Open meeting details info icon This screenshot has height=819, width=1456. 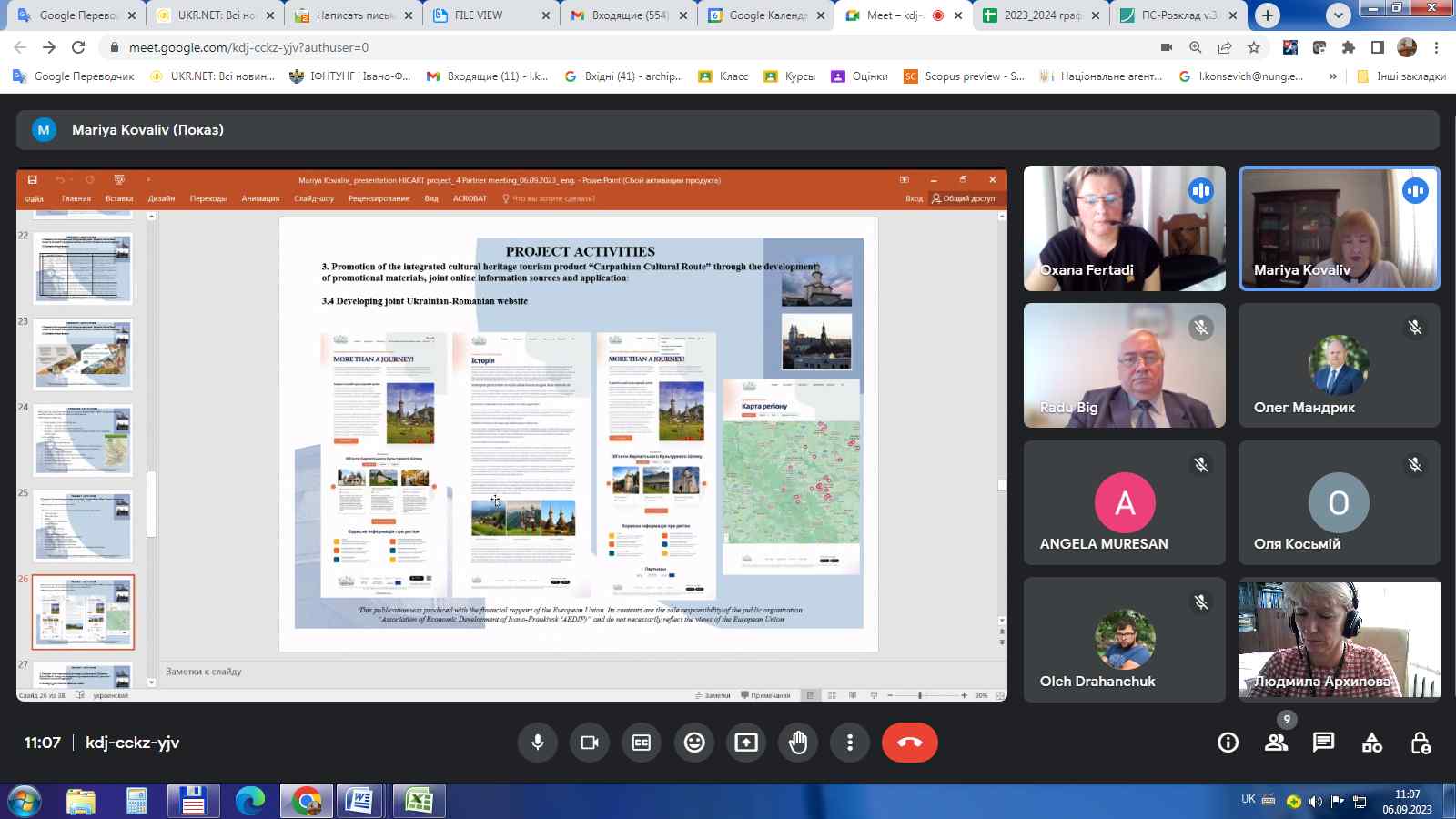pyautogui.click(x=1228, y=743)
